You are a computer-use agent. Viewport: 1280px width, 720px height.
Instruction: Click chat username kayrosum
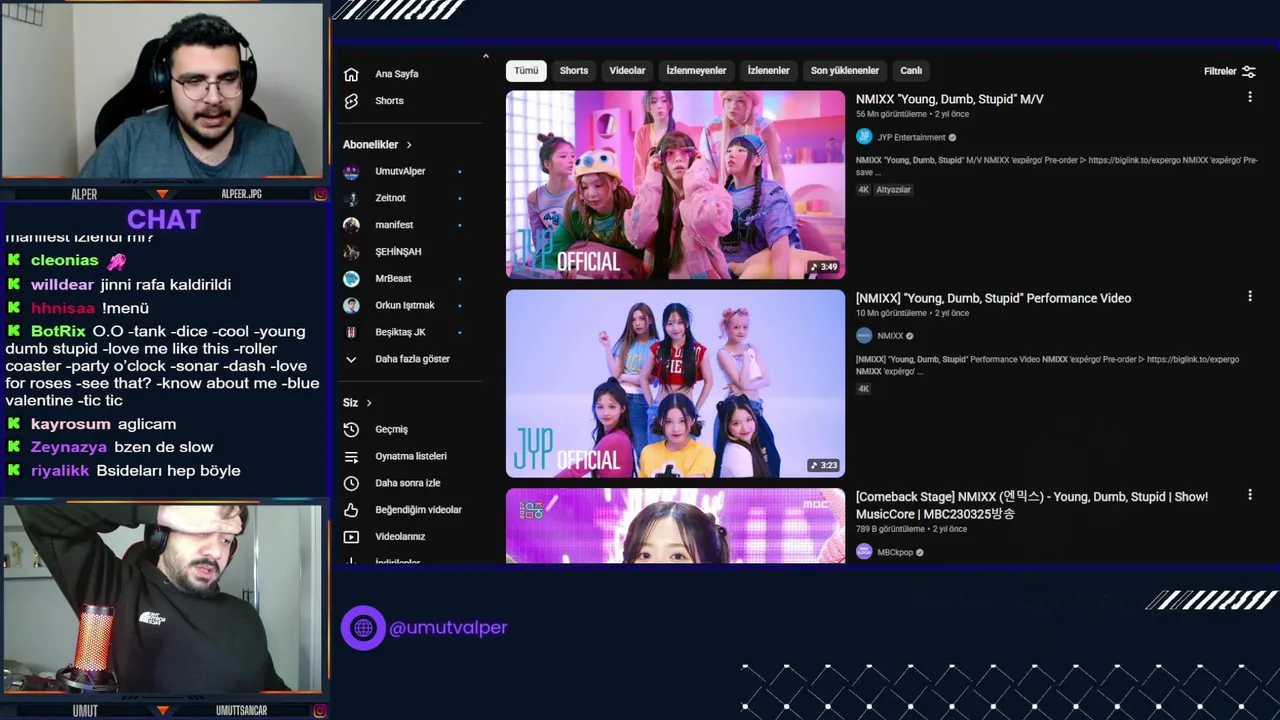70,424
